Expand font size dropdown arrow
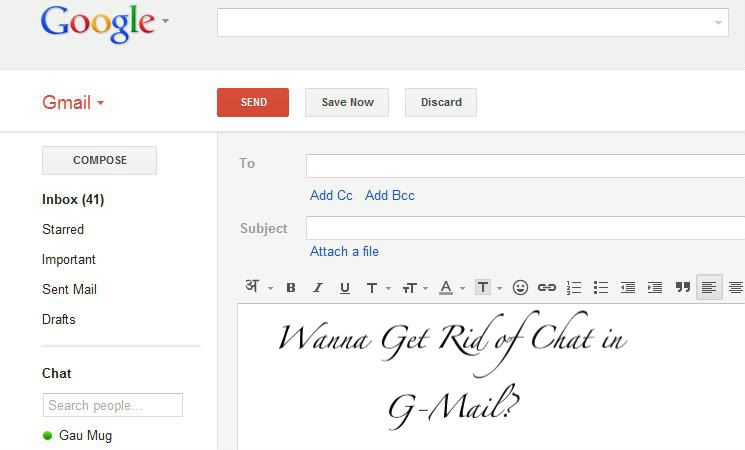This screenshot has height=450, width=745. [425, 288]
